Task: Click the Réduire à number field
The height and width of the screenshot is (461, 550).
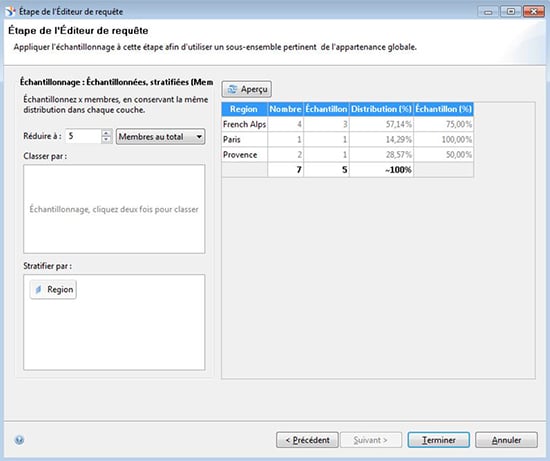Action: tap(83, 136)
